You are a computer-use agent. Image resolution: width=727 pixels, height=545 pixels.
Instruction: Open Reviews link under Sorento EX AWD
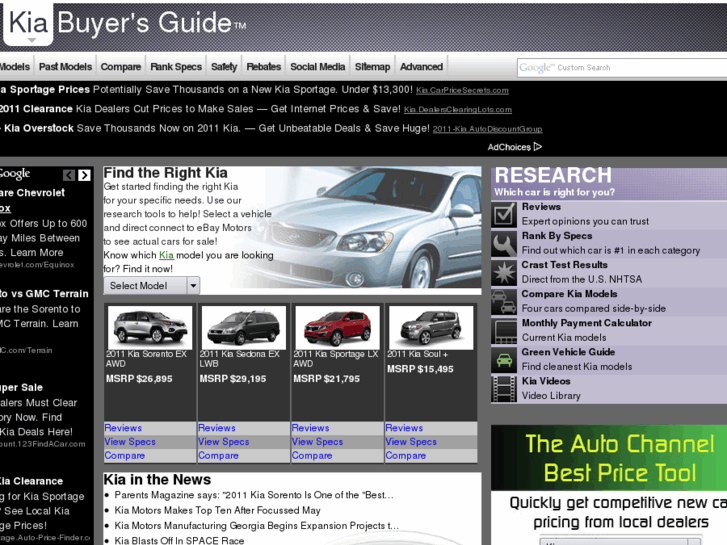(123, 428)
